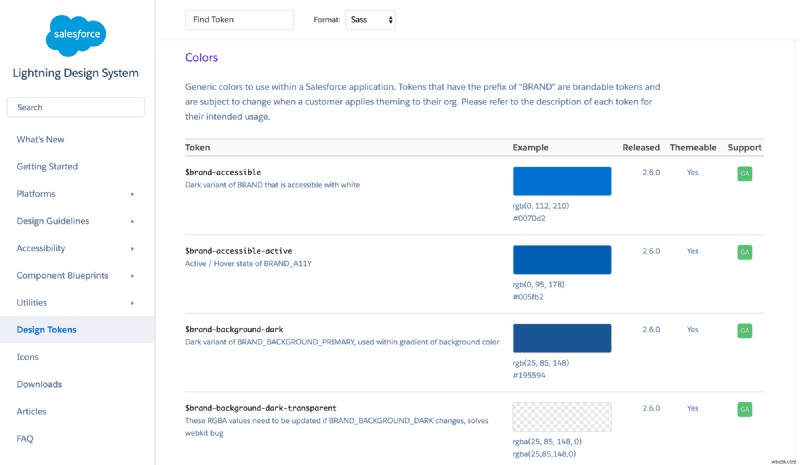The image size is (800, 465).
Task: Open the Icons page link
Action: point(27,356)
